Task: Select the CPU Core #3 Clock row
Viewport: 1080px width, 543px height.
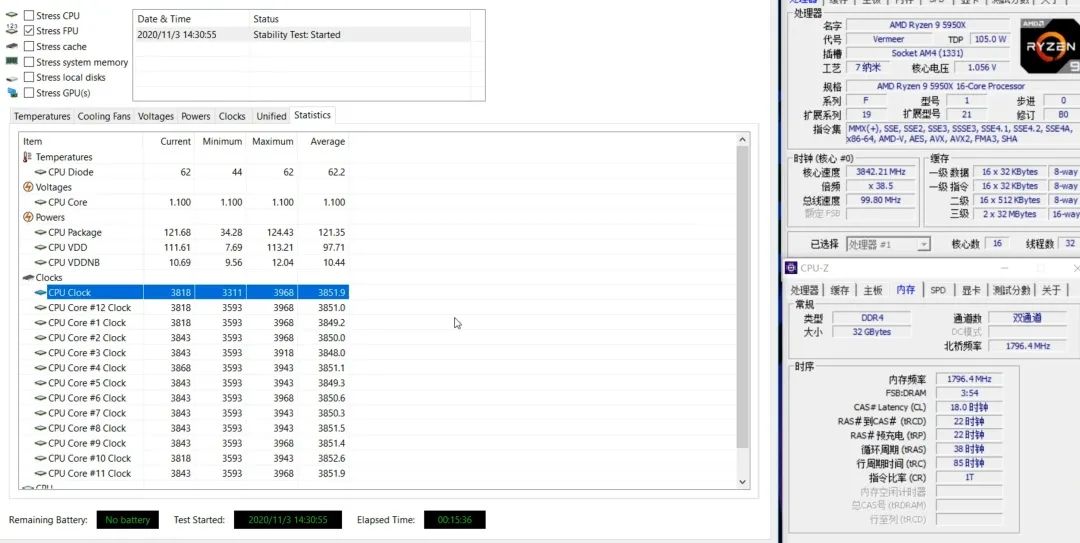Action: tap(185, 353)
